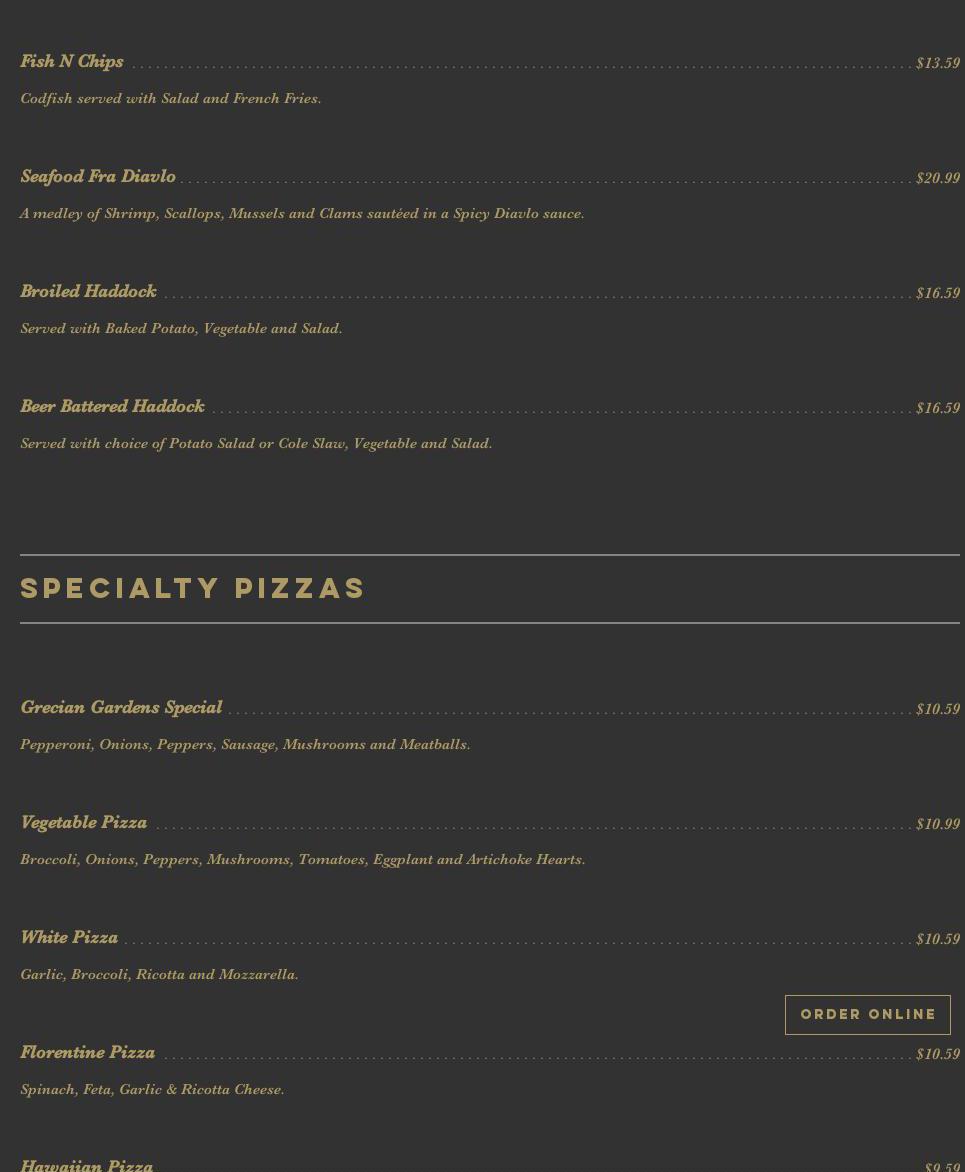
Task: Click the $20.99 Seafood Fra Diavlo price
Action: click(937, 178)
